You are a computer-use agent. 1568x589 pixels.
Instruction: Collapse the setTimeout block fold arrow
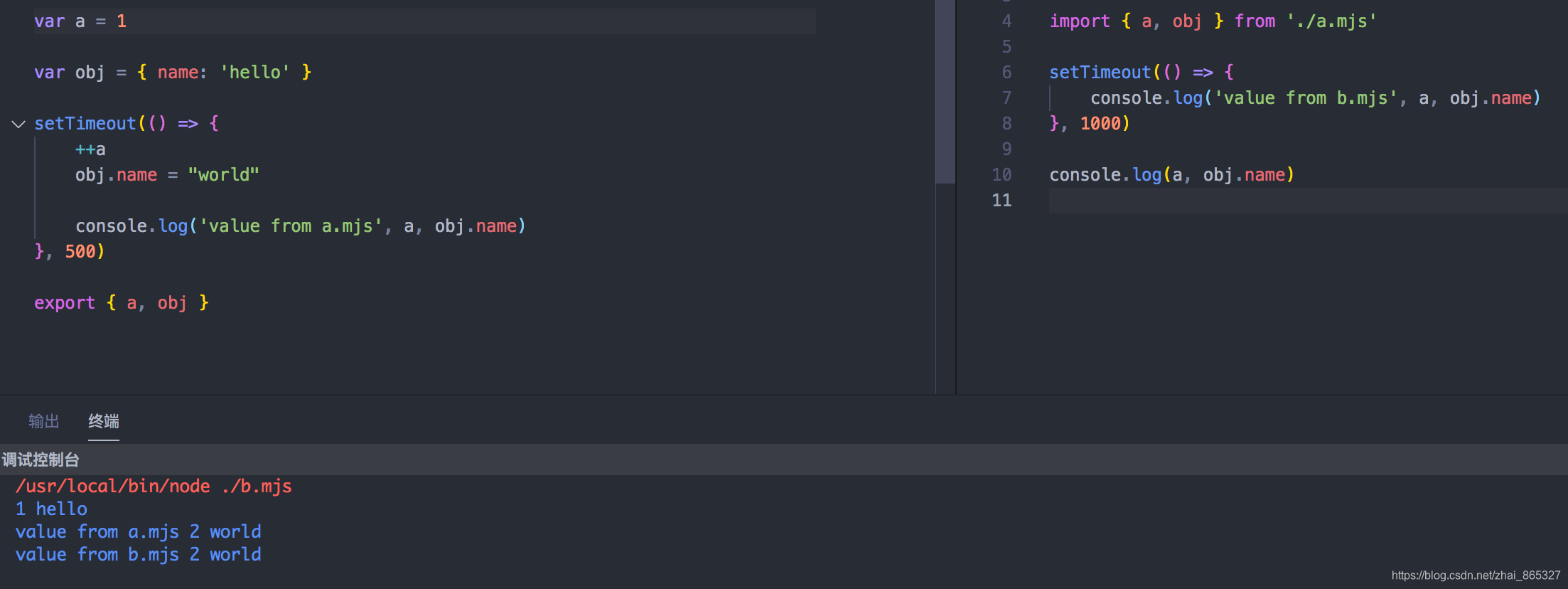coord(18,124)
